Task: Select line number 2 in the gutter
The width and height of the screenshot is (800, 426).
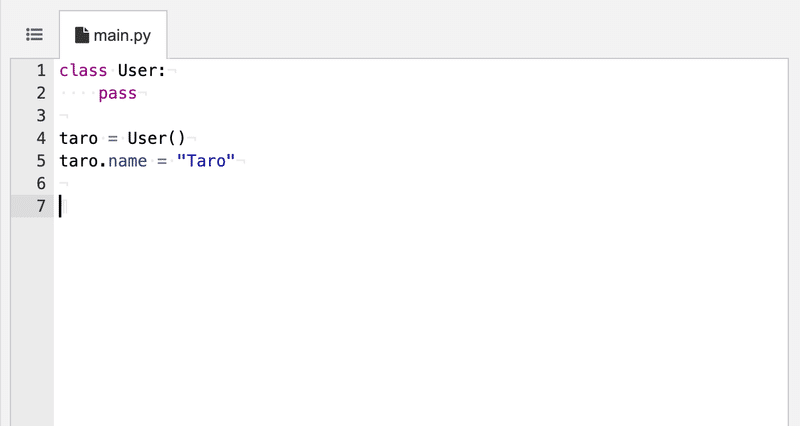Action: pyautogui.click(x=40, y=93)
